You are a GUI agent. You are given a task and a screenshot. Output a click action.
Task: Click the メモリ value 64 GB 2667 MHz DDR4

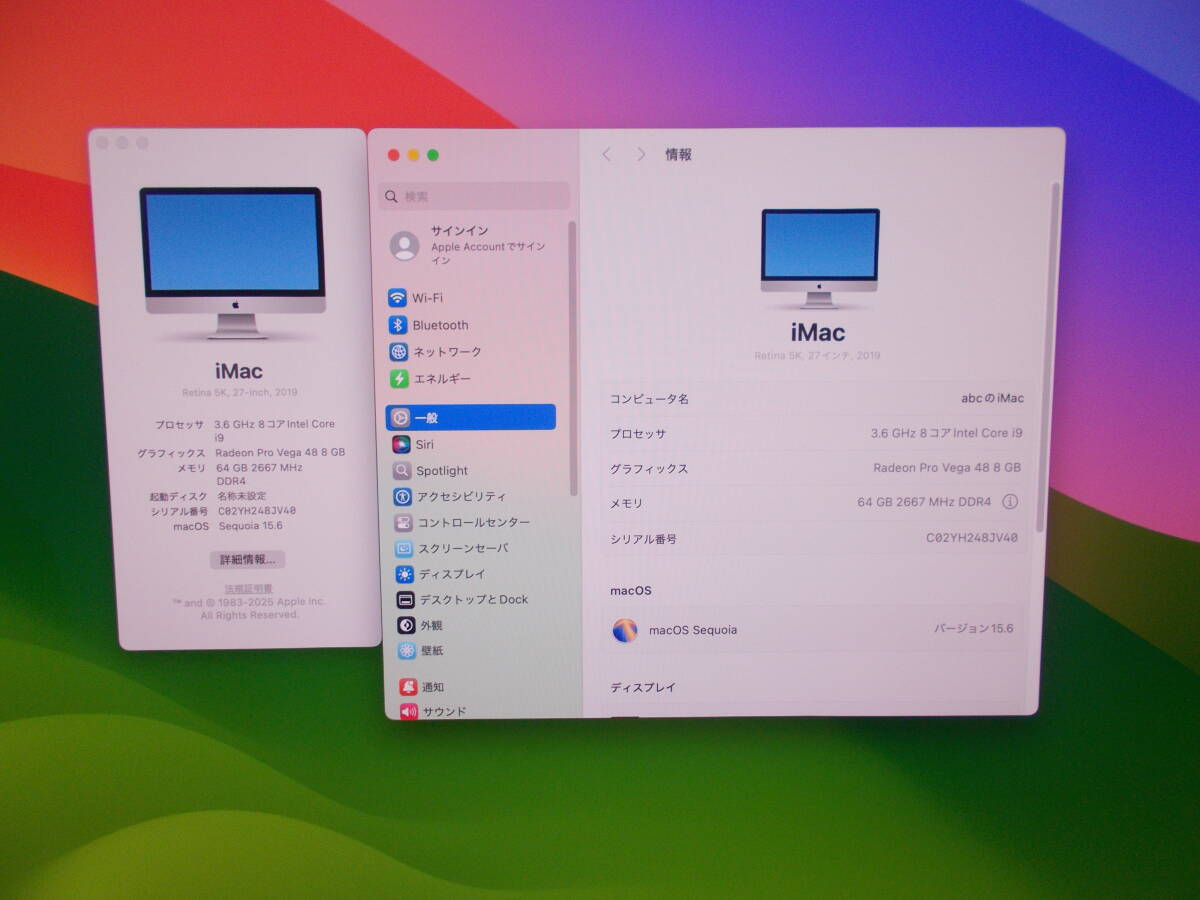(924, 502)
